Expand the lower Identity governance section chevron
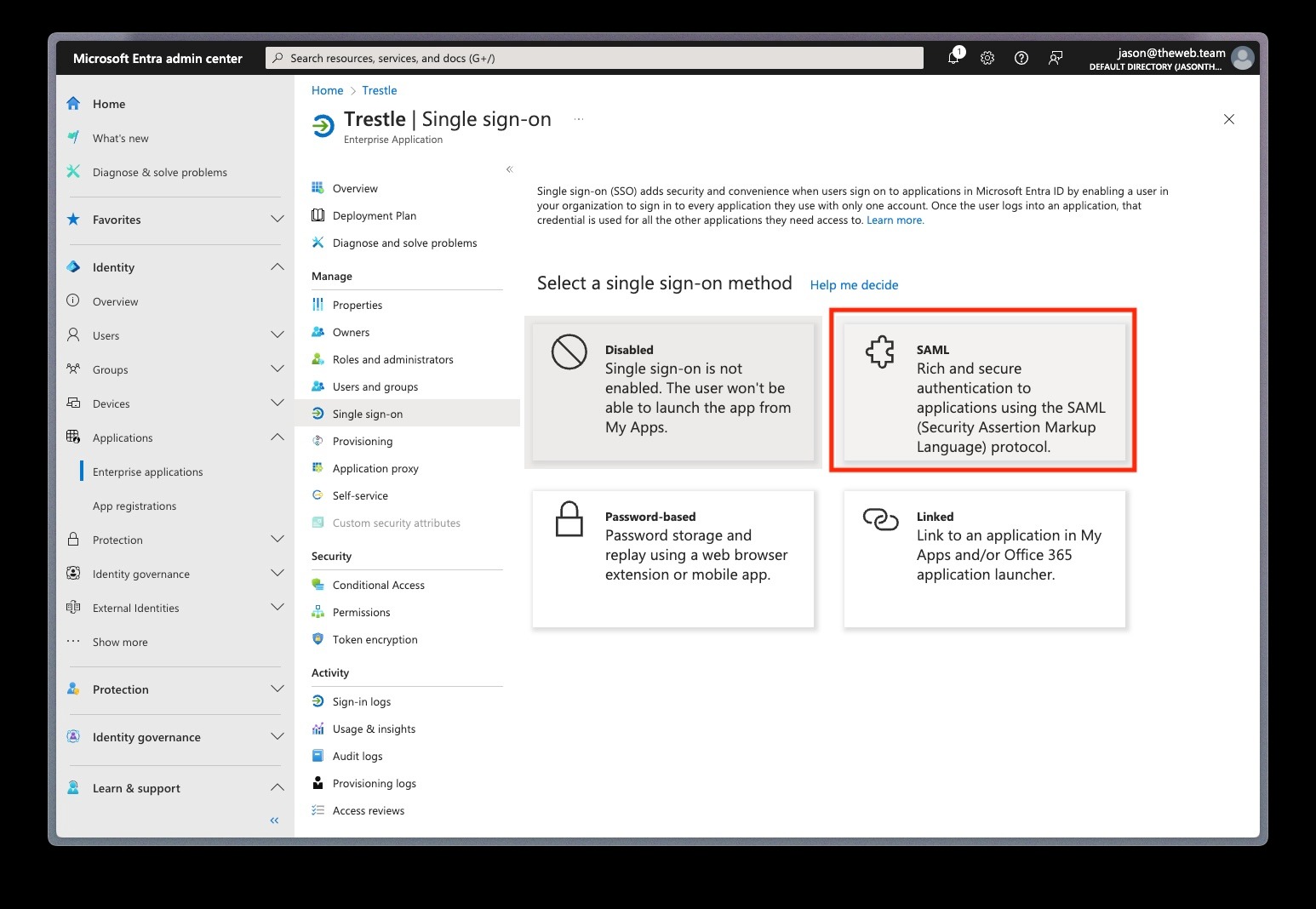The height and width of the screenshot is (909, 1316). pos(278,737)
